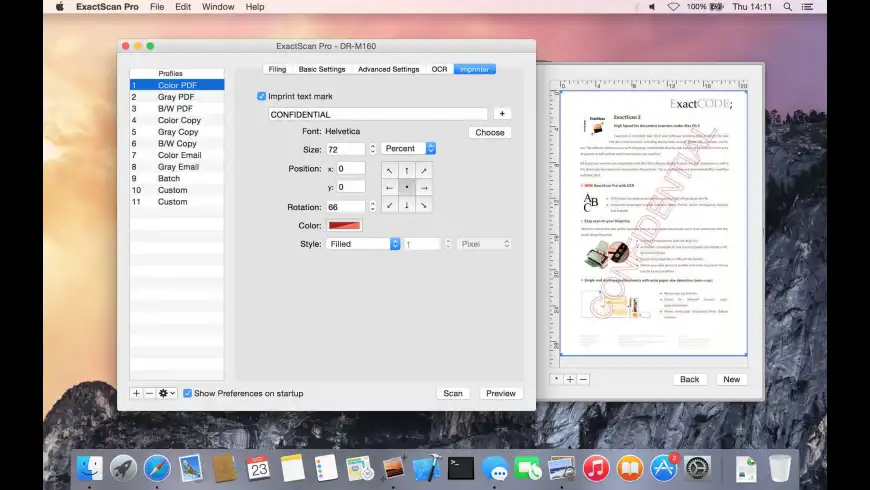870x490 pixels.
Task: Expand the Filled style dropdown
Action: click(x=364, y=244)
